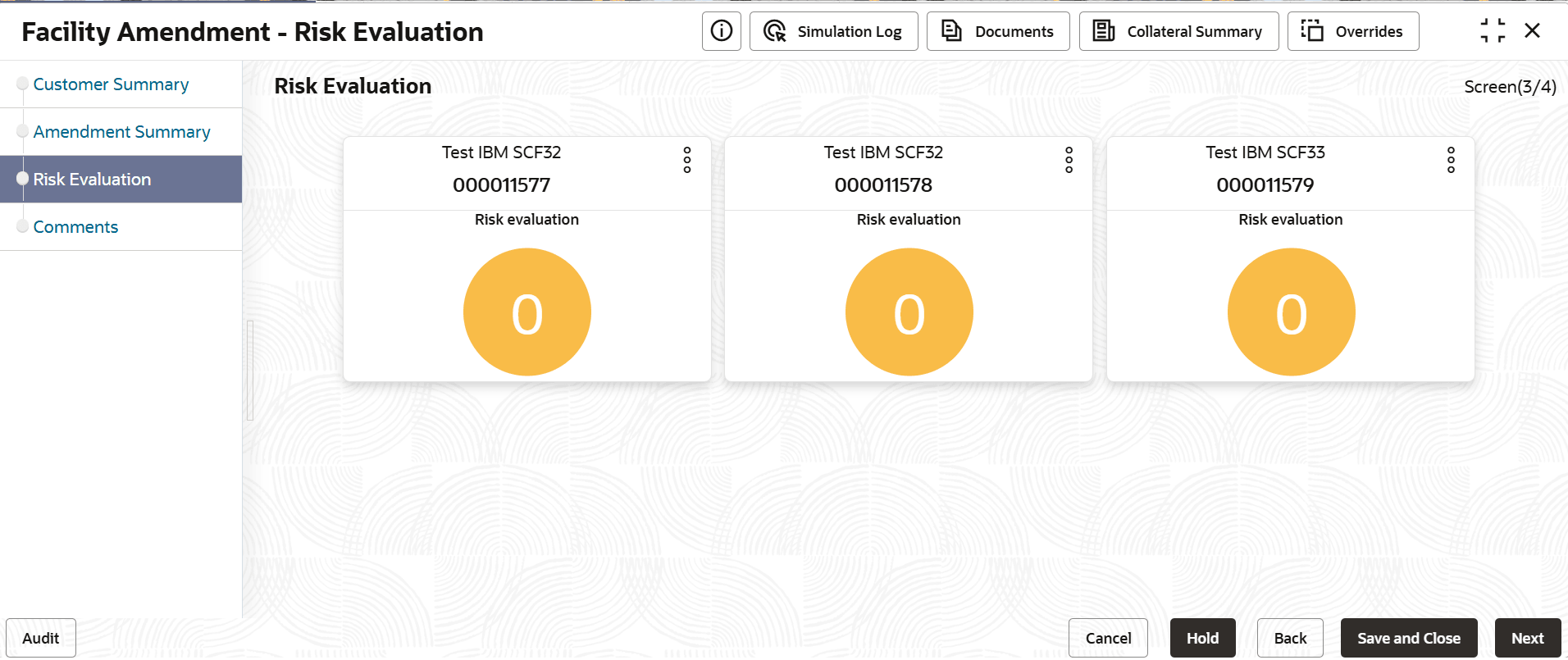Go to Customer Summary step

pos(111,84)
